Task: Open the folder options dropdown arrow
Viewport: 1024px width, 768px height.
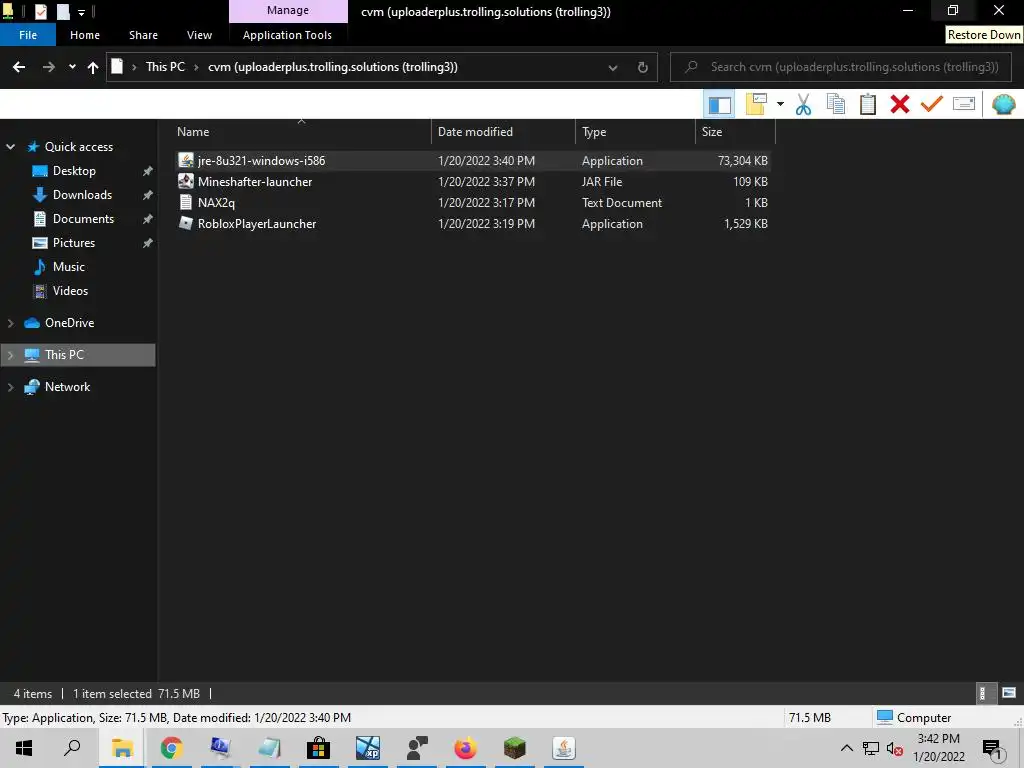Action: coord(780,104)
